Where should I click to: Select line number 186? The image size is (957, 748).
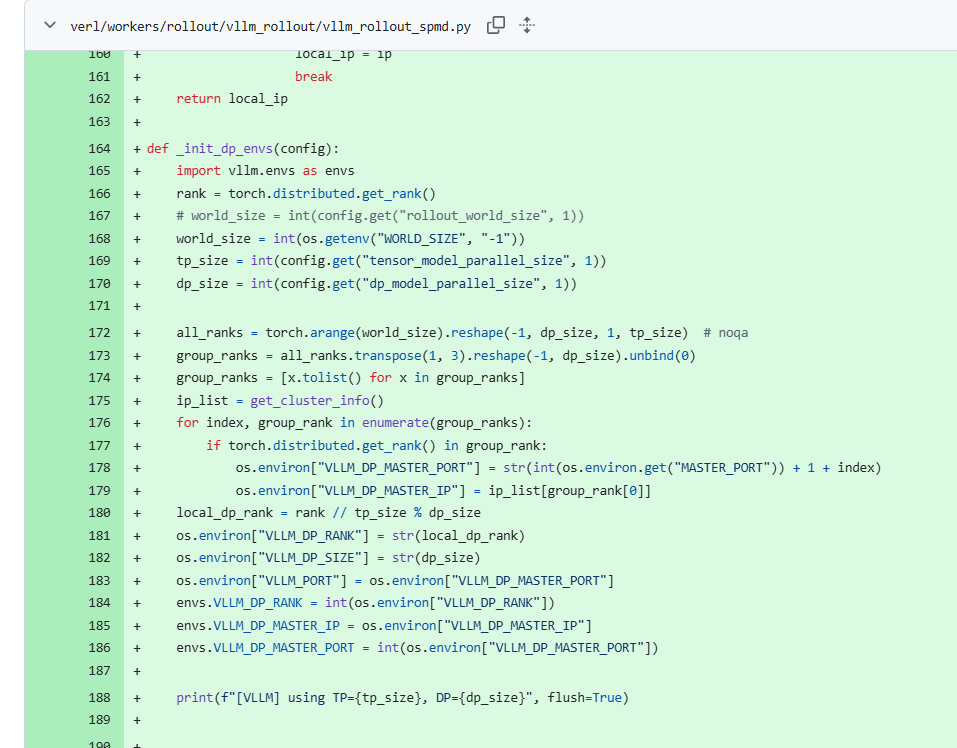(99, 647)
